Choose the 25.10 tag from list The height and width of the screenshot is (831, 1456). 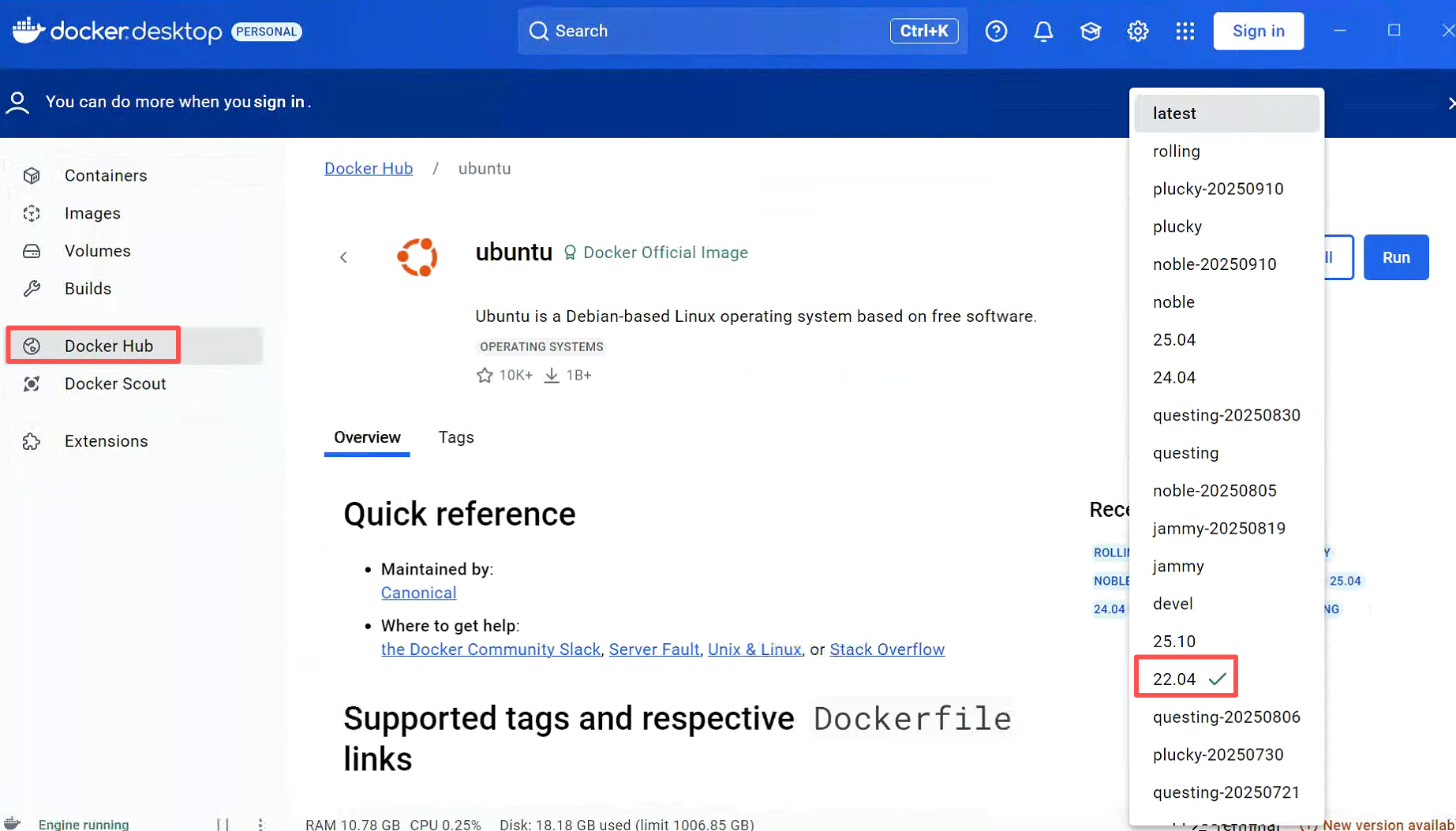pos(1226,642)
